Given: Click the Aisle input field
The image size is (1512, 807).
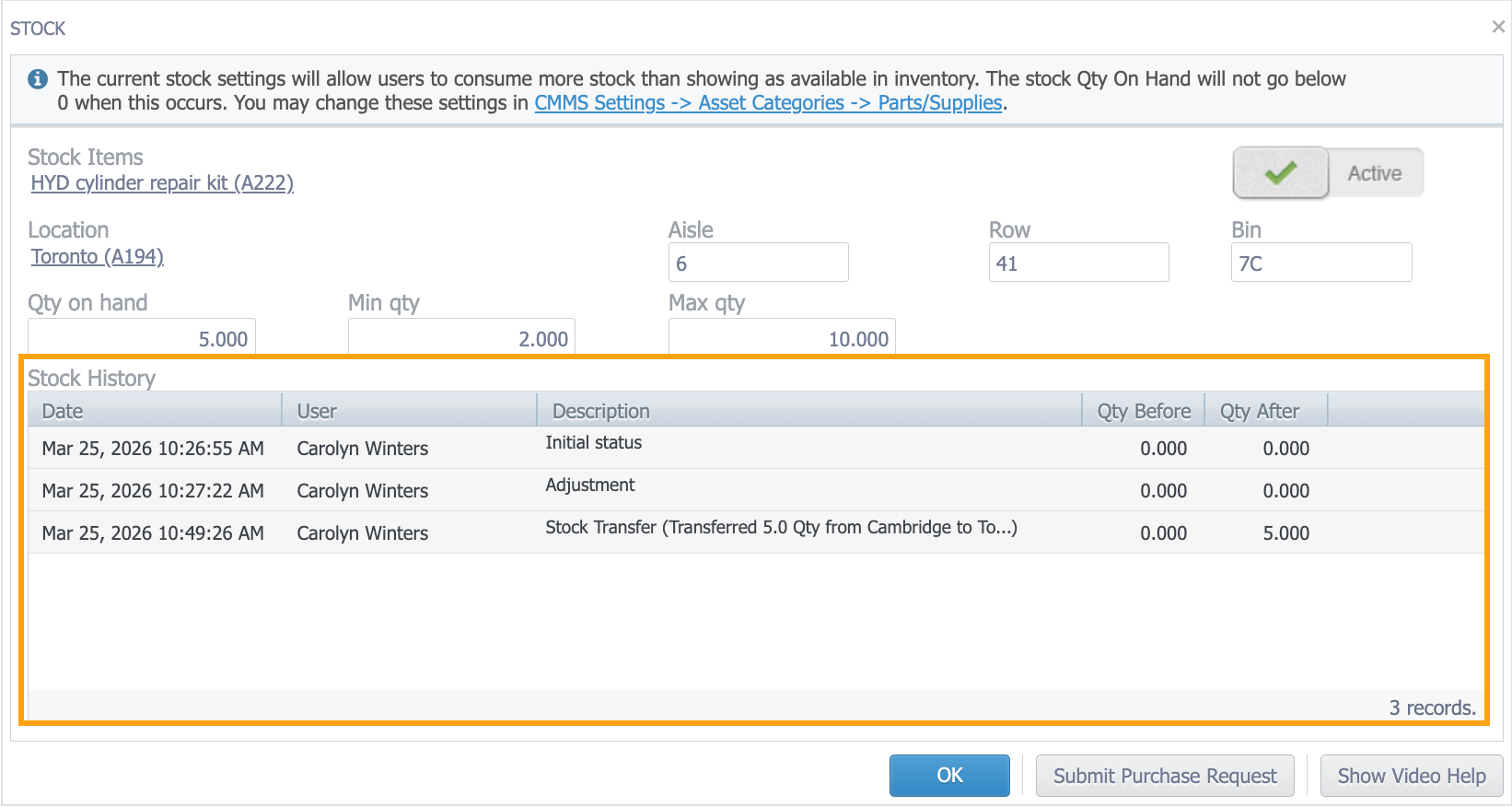Looking at the screenshot, I should [x=758, y=263].
